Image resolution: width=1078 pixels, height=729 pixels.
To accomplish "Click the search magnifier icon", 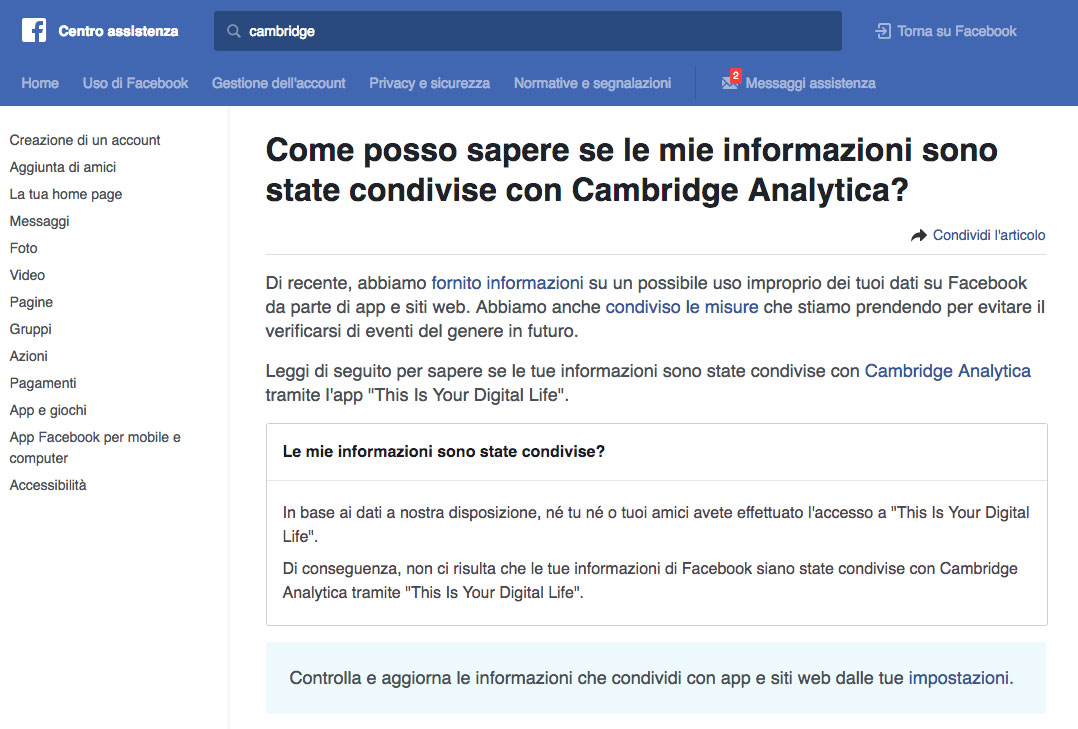I will pos(234,31).
